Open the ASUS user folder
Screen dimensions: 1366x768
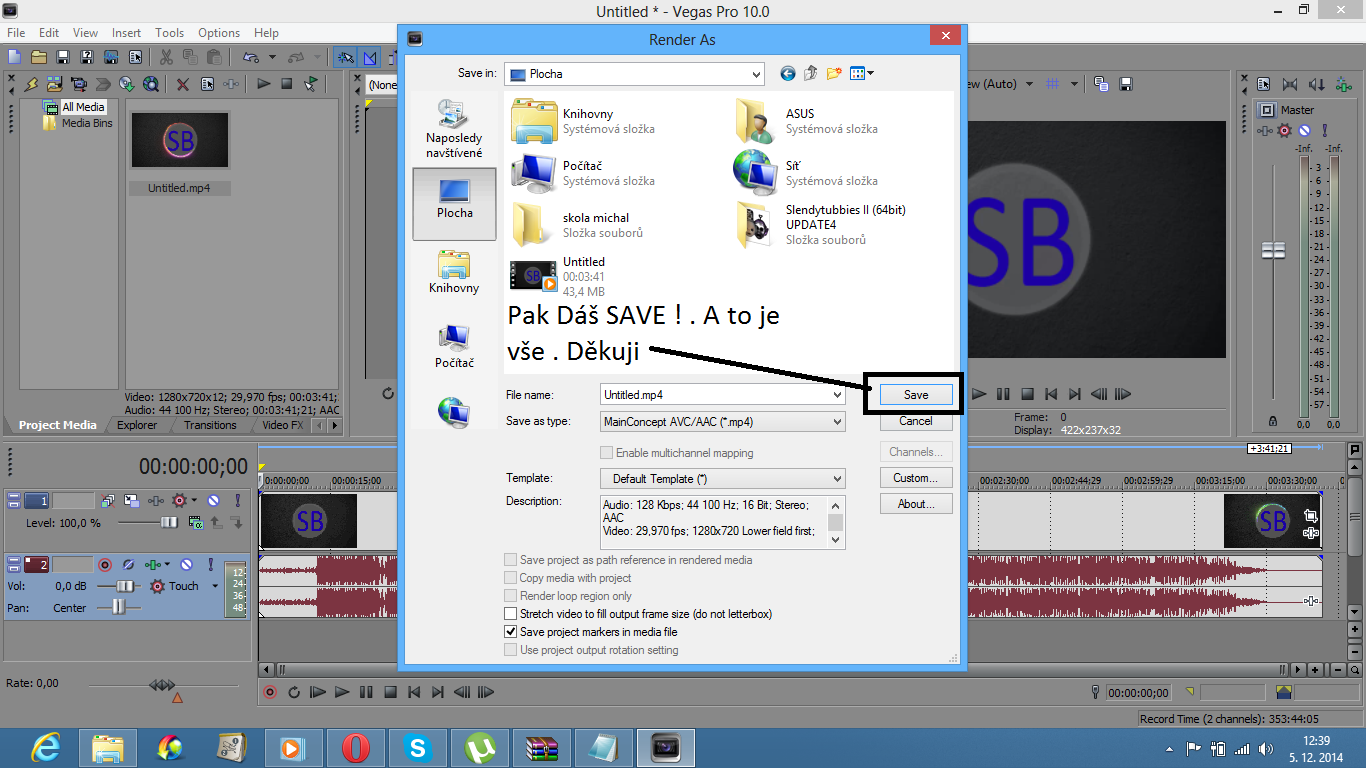(x=755, y=121)
